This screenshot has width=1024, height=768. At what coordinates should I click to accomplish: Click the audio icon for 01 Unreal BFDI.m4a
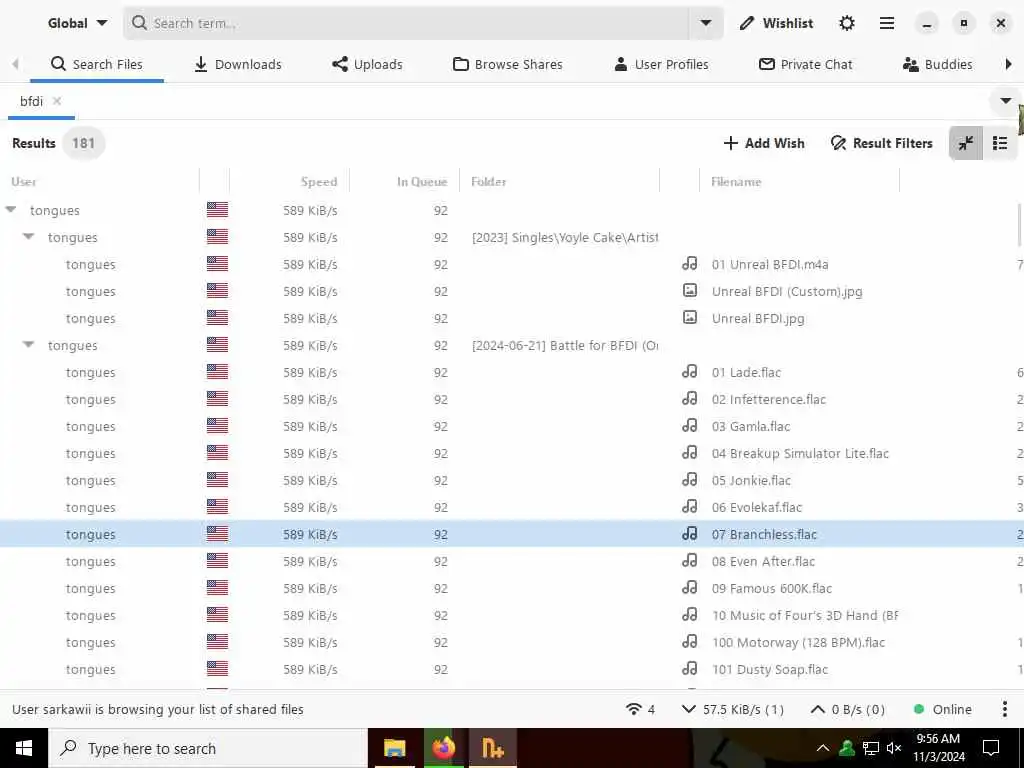tap(690, 263)
